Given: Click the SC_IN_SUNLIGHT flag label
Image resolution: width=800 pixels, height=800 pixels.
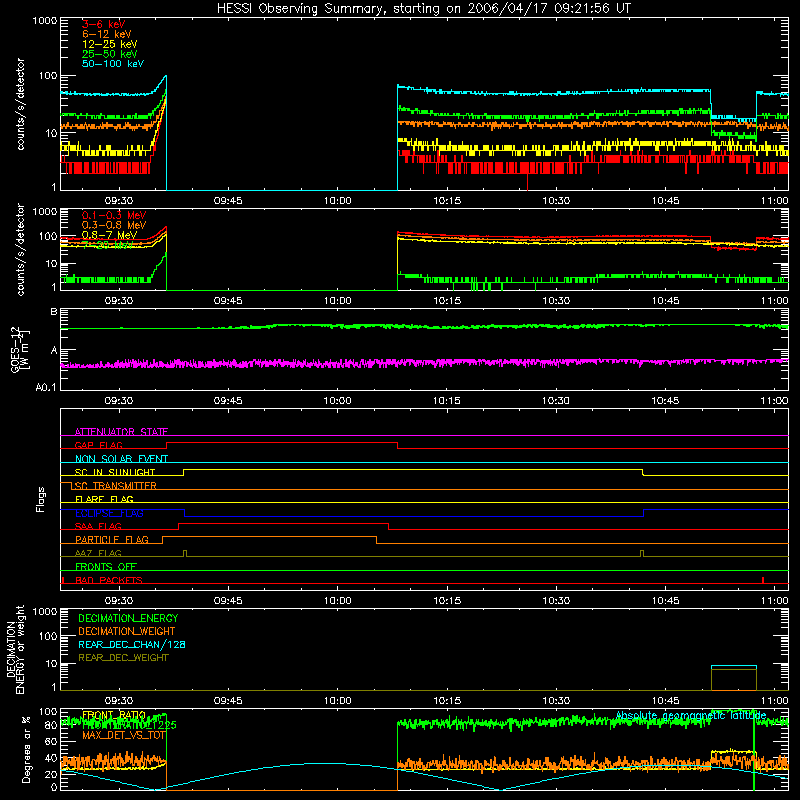Looking at the screenshot, I should click(115, 472).
